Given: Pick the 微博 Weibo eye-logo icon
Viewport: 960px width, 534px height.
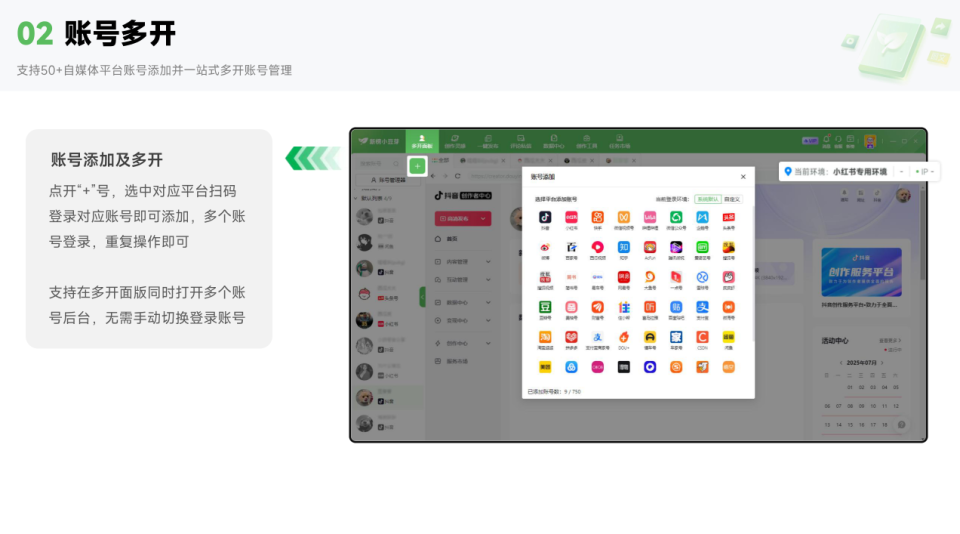Looking at the screenshot, I should tap(545, 247).
